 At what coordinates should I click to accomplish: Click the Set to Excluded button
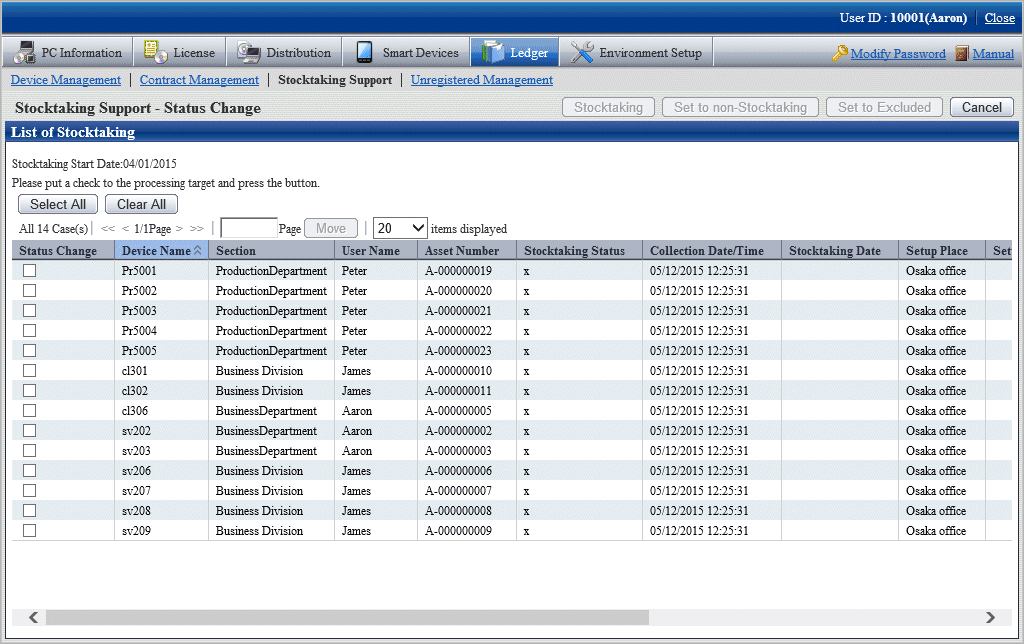point(884,107)
